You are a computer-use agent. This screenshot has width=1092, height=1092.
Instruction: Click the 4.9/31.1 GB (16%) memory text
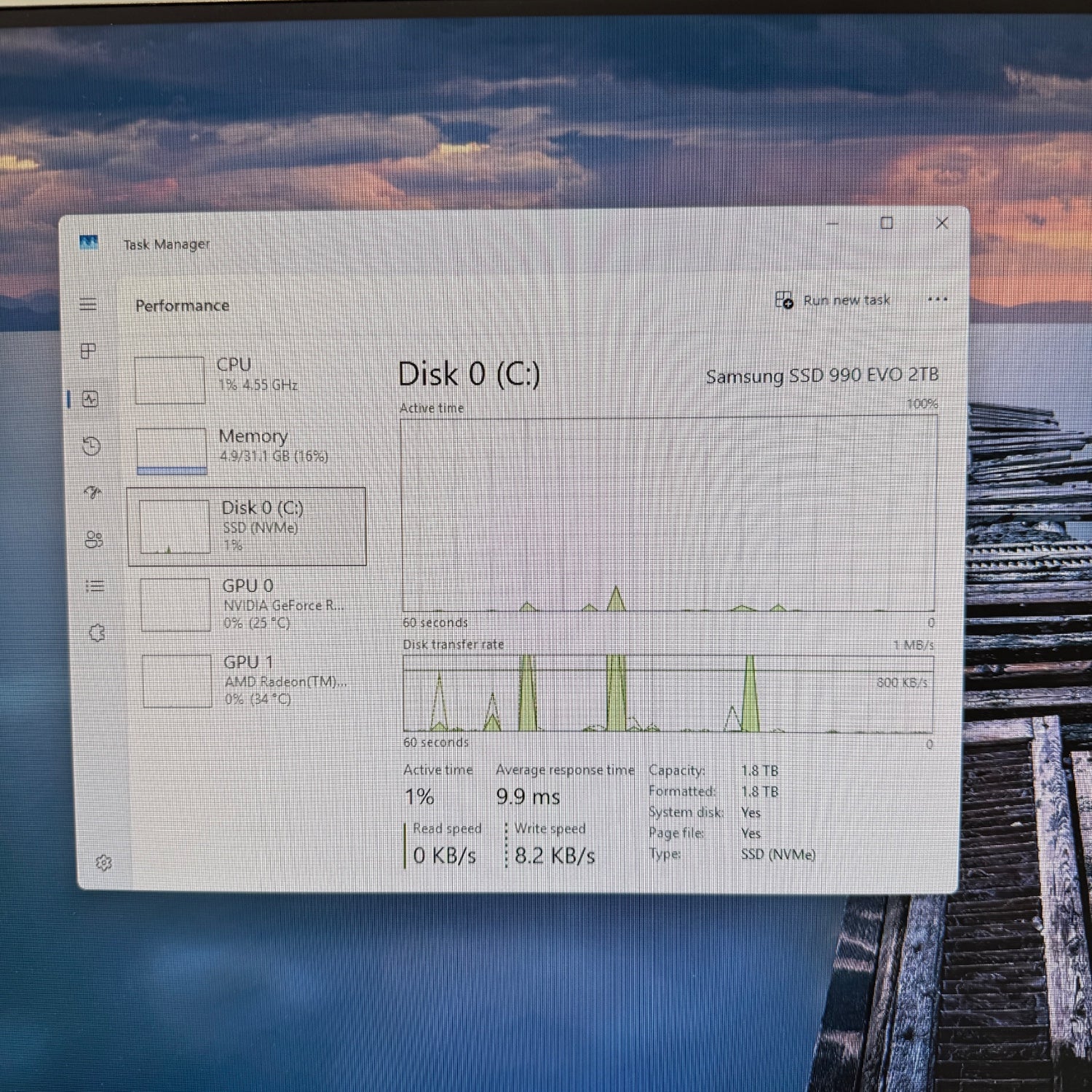(274, 456)
